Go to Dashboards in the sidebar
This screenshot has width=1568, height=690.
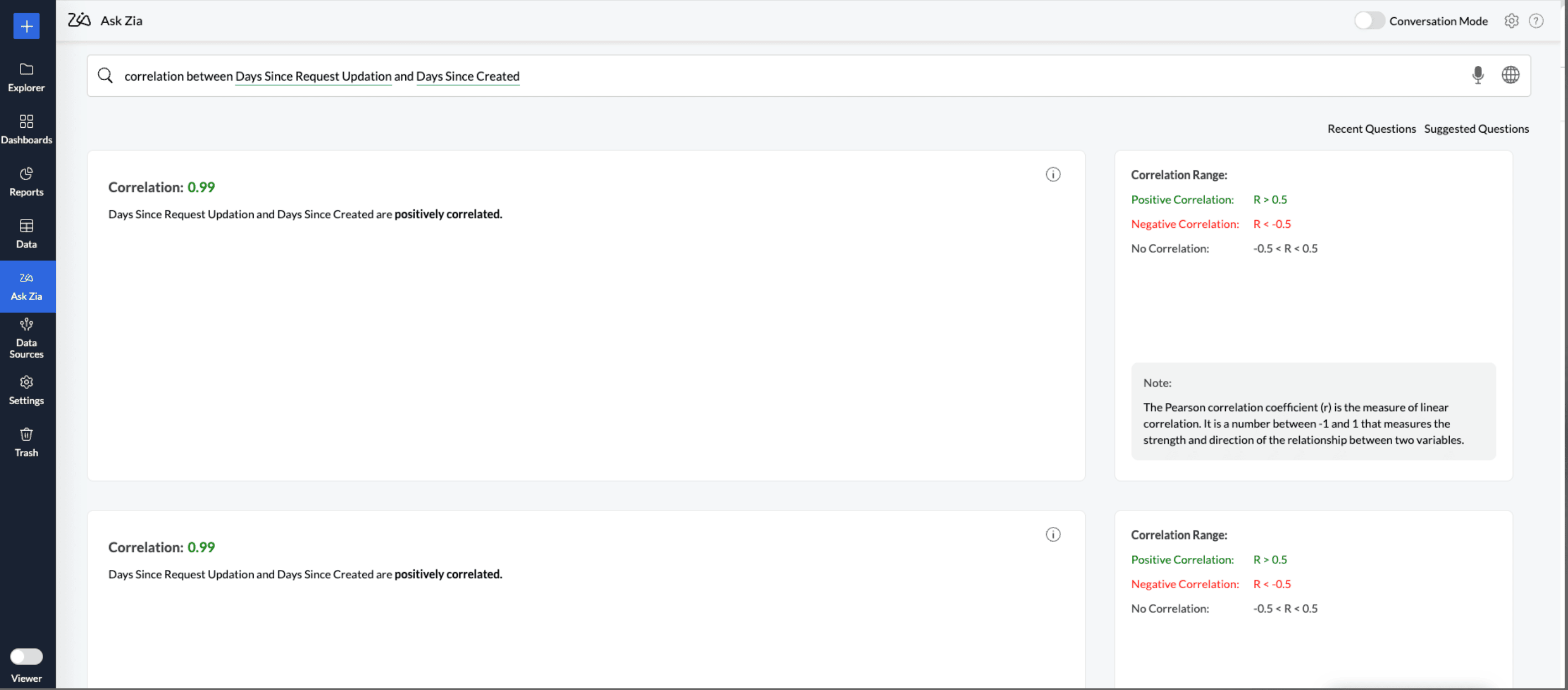tap(26, 129)
